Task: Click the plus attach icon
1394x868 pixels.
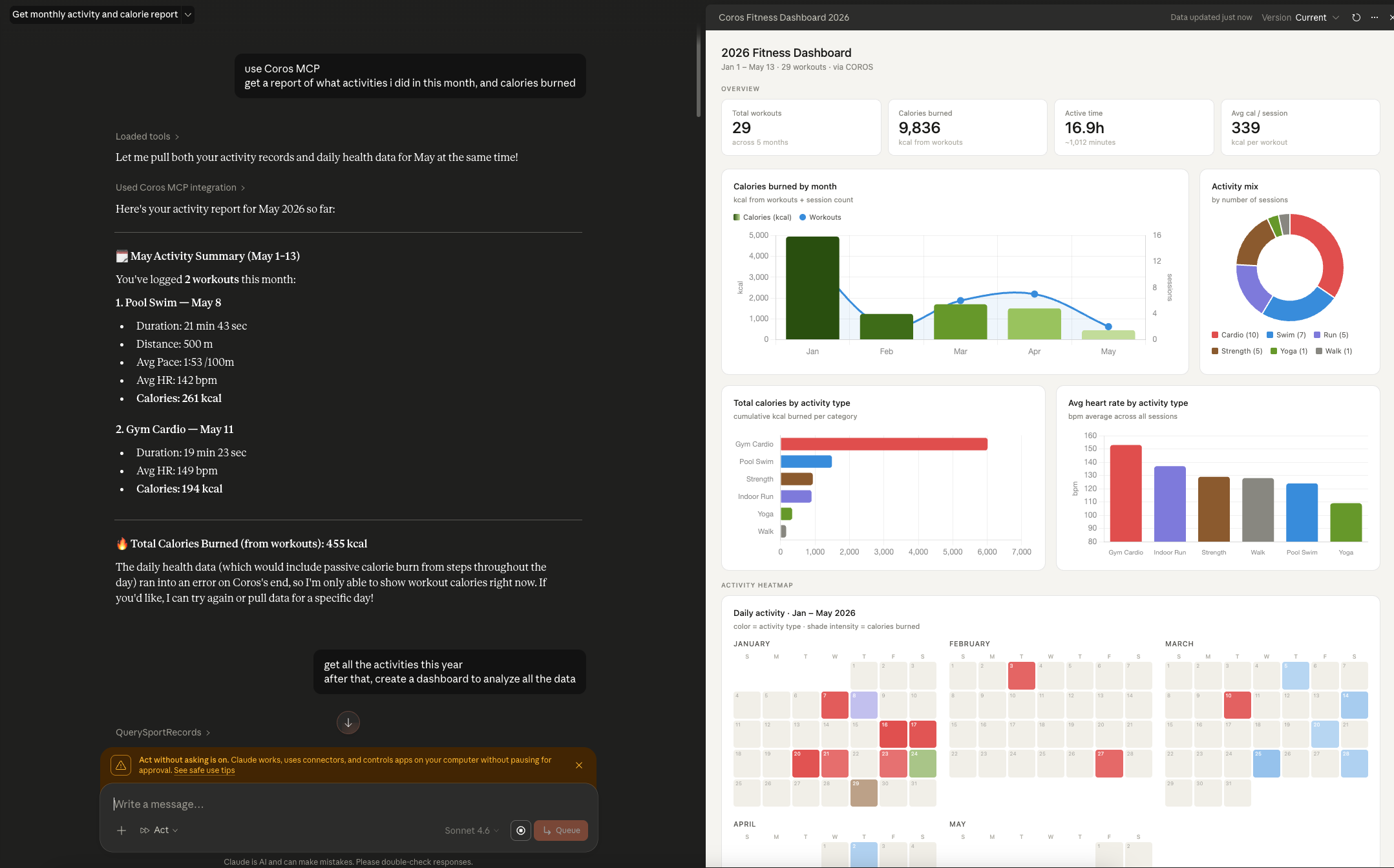Action: (x=121, y=831)
